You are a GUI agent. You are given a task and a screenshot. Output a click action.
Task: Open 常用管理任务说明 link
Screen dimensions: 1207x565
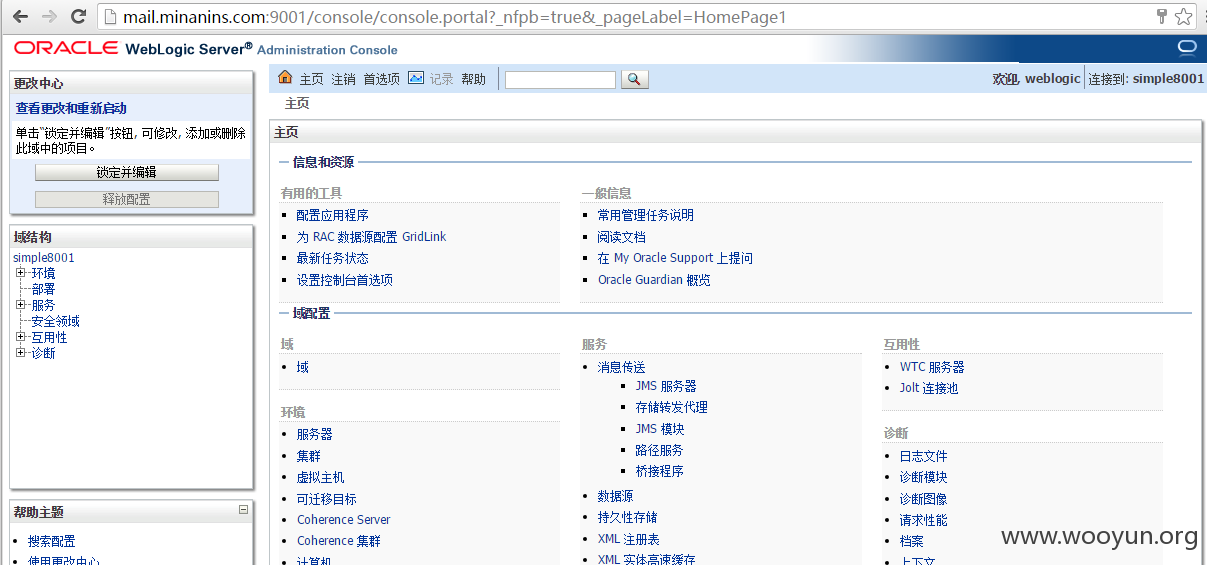[x=646, y=215]
